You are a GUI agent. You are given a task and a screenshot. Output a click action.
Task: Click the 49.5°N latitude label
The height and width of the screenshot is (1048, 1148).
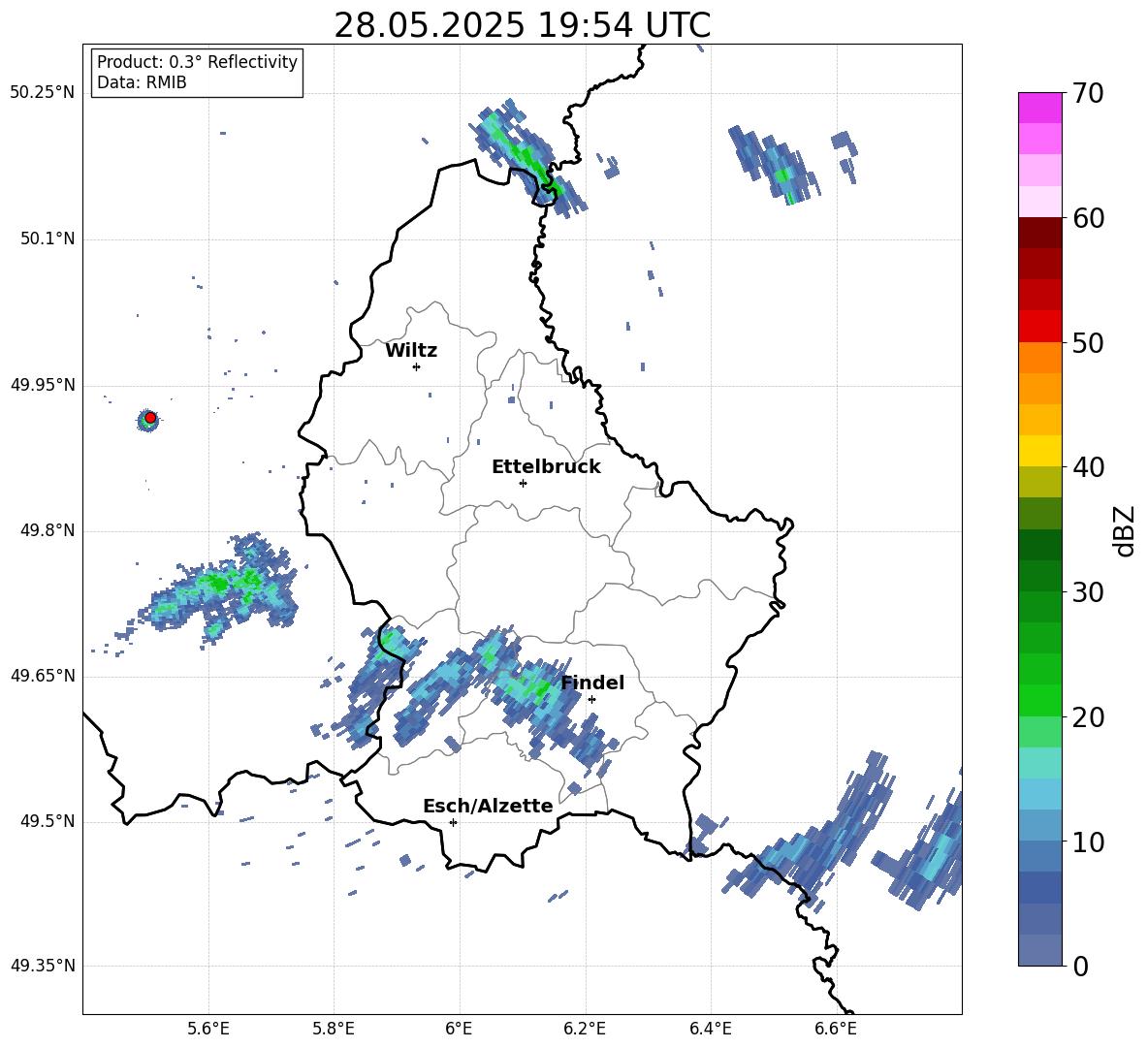click(x=48, y=821)
